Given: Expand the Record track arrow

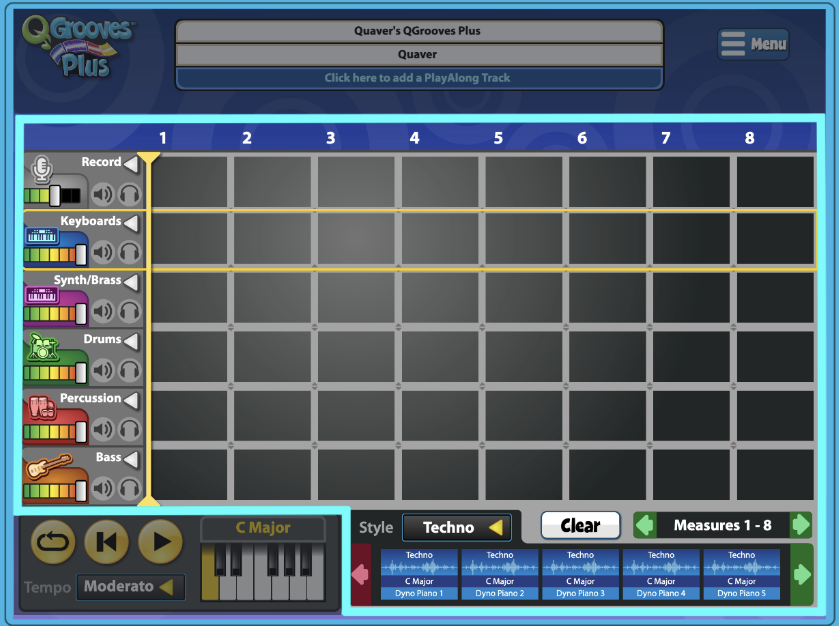Looking at the screenshot, I should (x=131, y=163).
